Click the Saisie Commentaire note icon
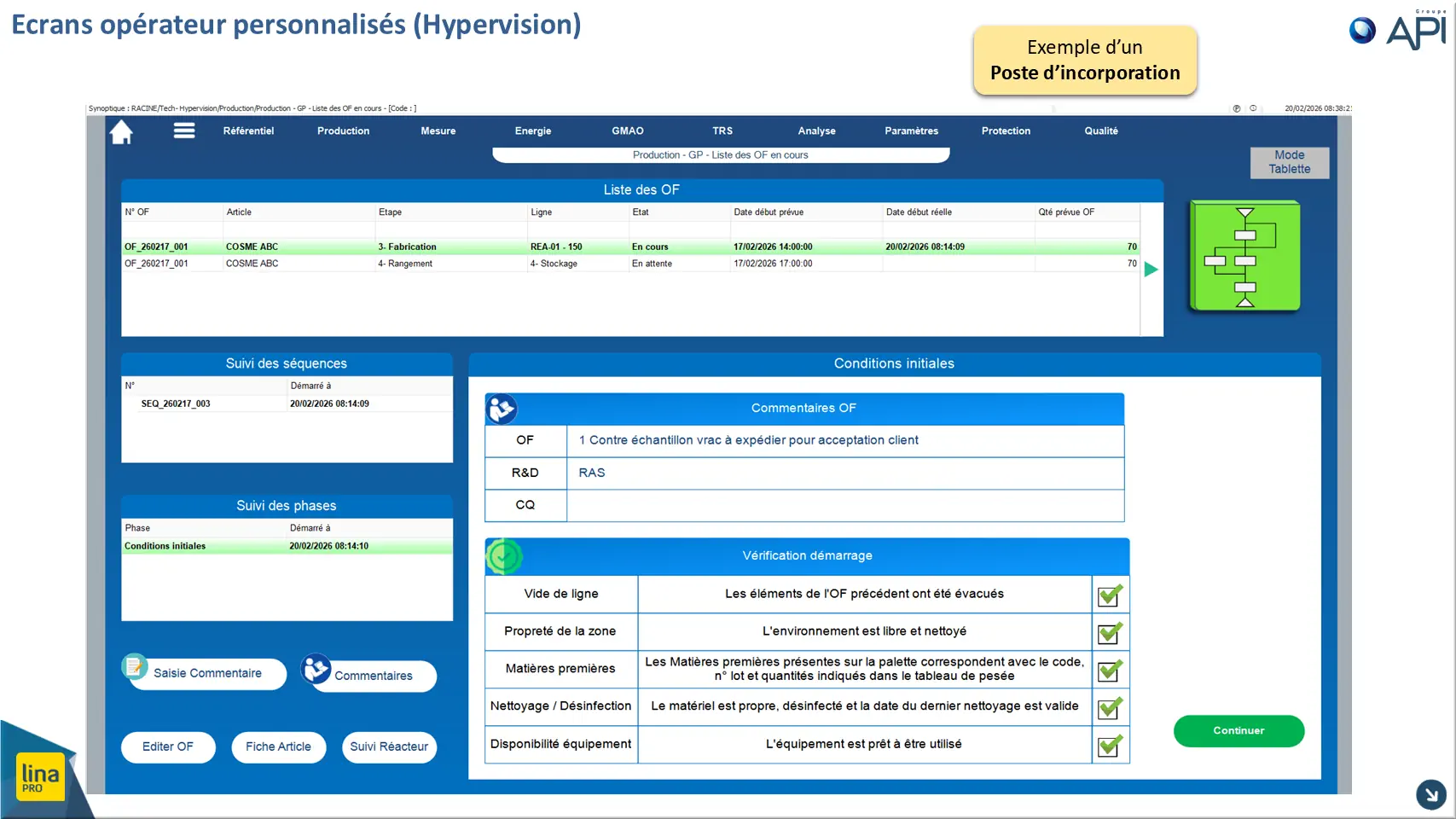 (134, 666)
